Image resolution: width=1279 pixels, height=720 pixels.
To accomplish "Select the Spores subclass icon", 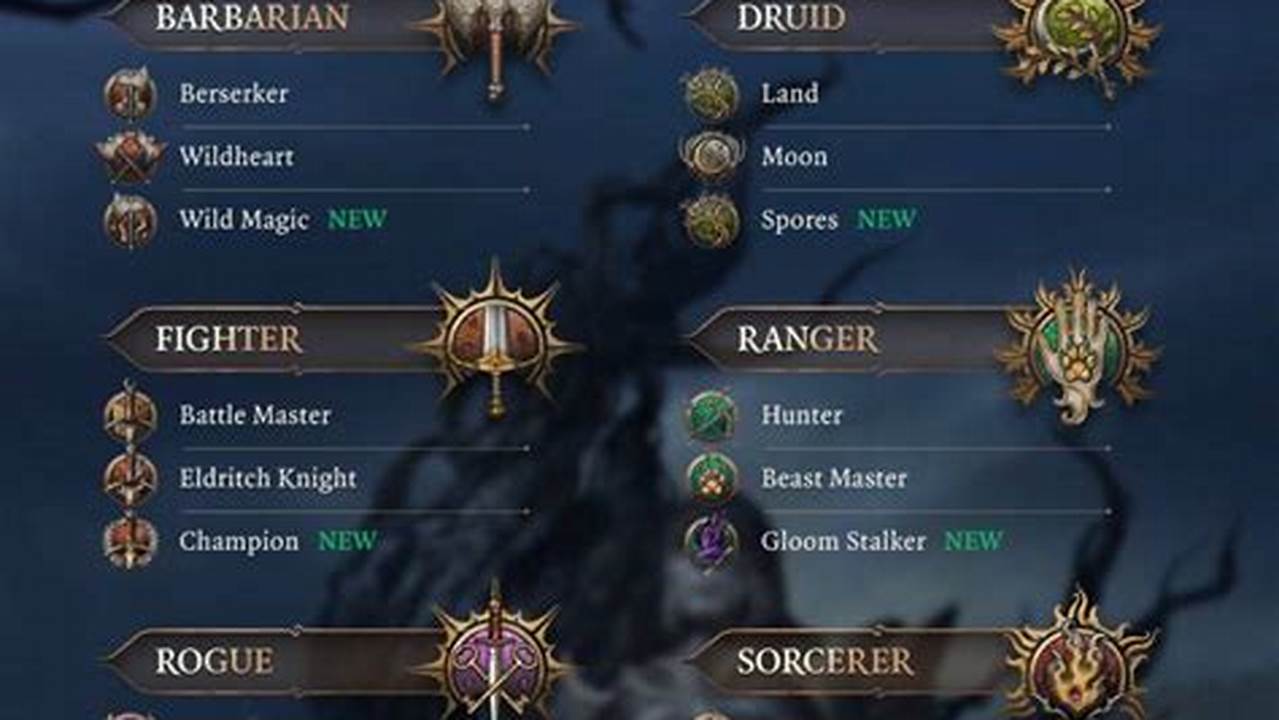I will point(711,220).
